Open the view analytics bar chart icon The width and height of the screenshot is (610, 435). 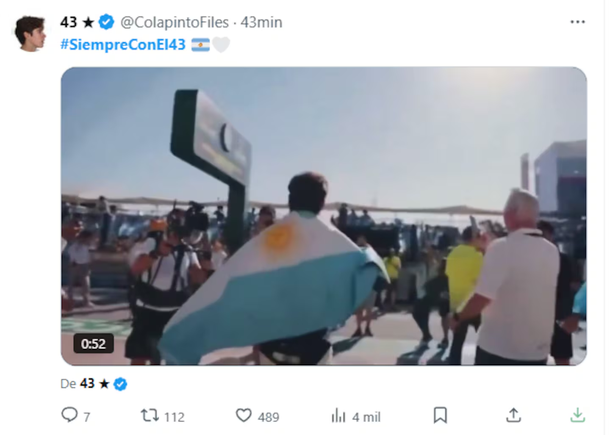338,415
